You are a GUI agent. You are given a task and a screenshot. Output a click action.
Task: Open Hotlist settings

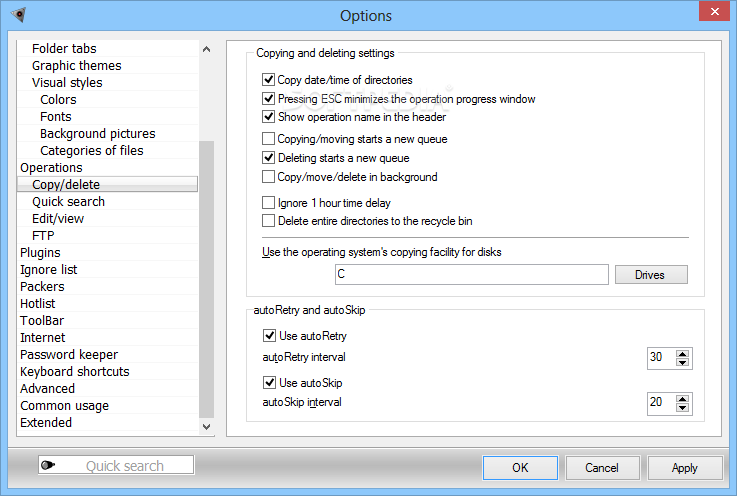point(38,303)
